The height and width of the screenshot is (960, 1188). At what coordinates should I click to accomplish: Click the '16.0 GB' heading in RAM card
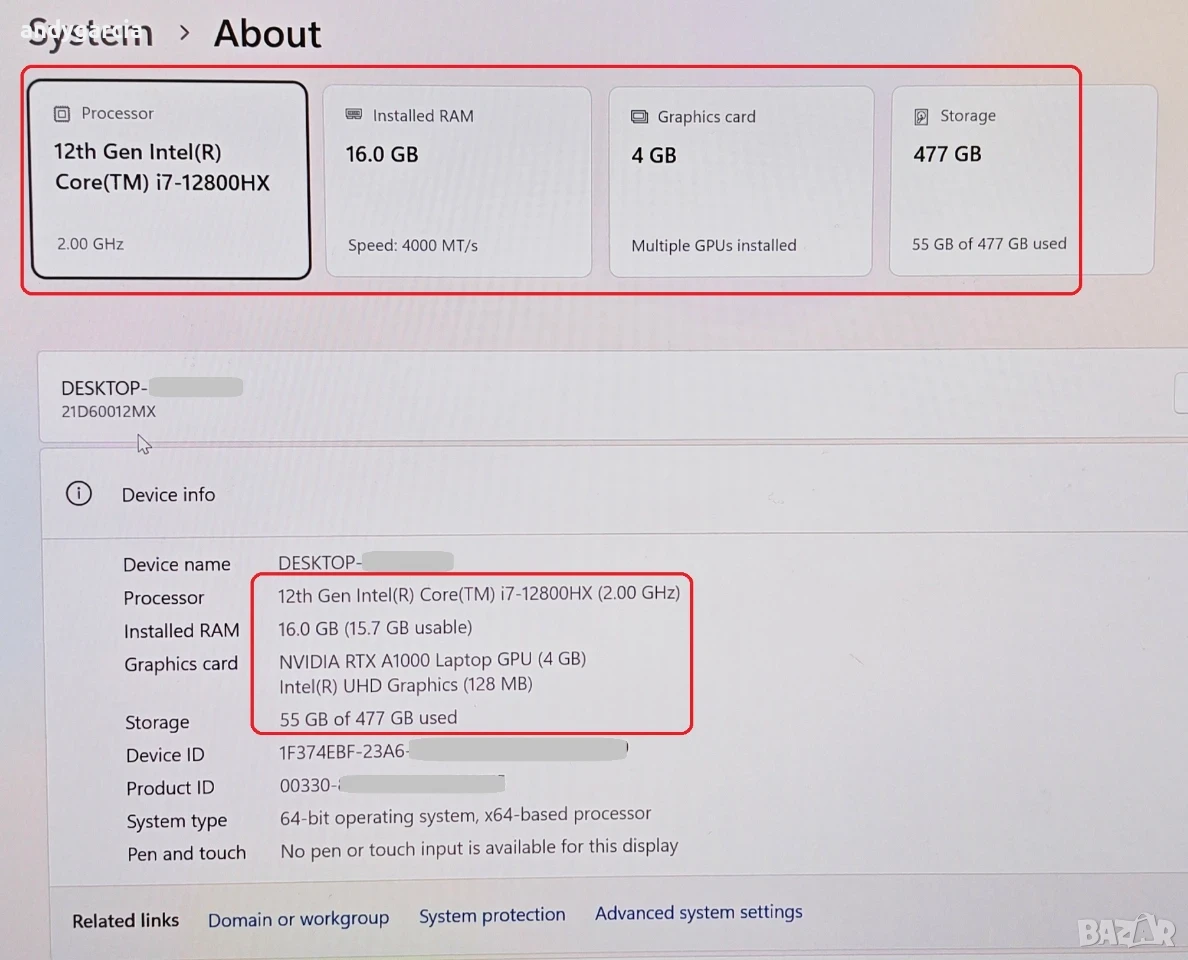click(x=382, y=155)
